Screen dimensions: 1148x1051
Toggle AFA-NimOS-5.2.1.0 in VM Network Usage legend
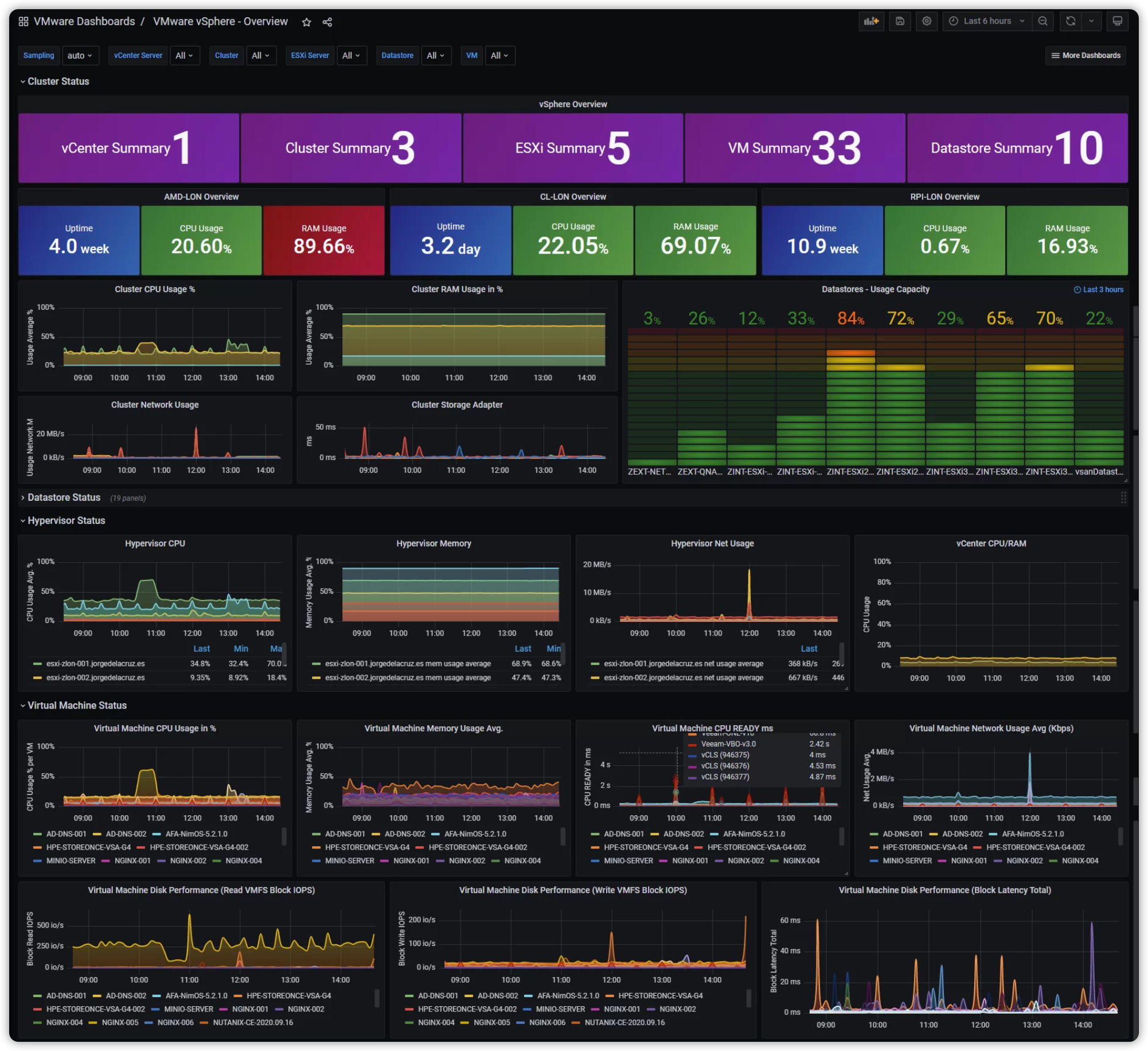click(x=1033, y=835)
